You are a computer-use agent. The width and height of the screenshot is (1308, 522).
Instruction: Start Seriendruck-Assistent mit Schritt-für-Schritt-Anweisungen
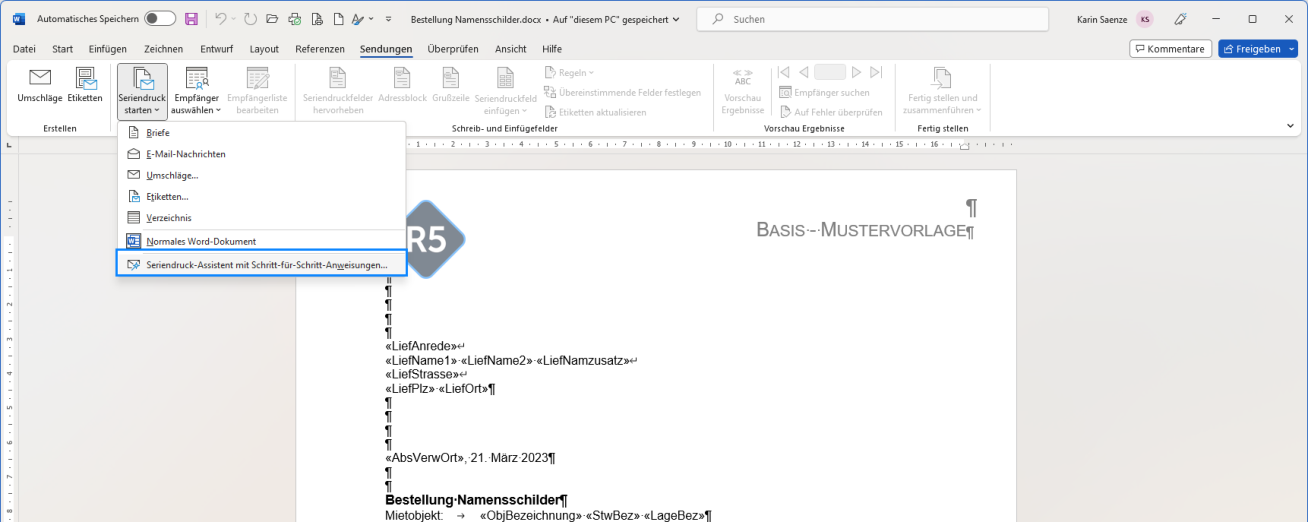260,264
